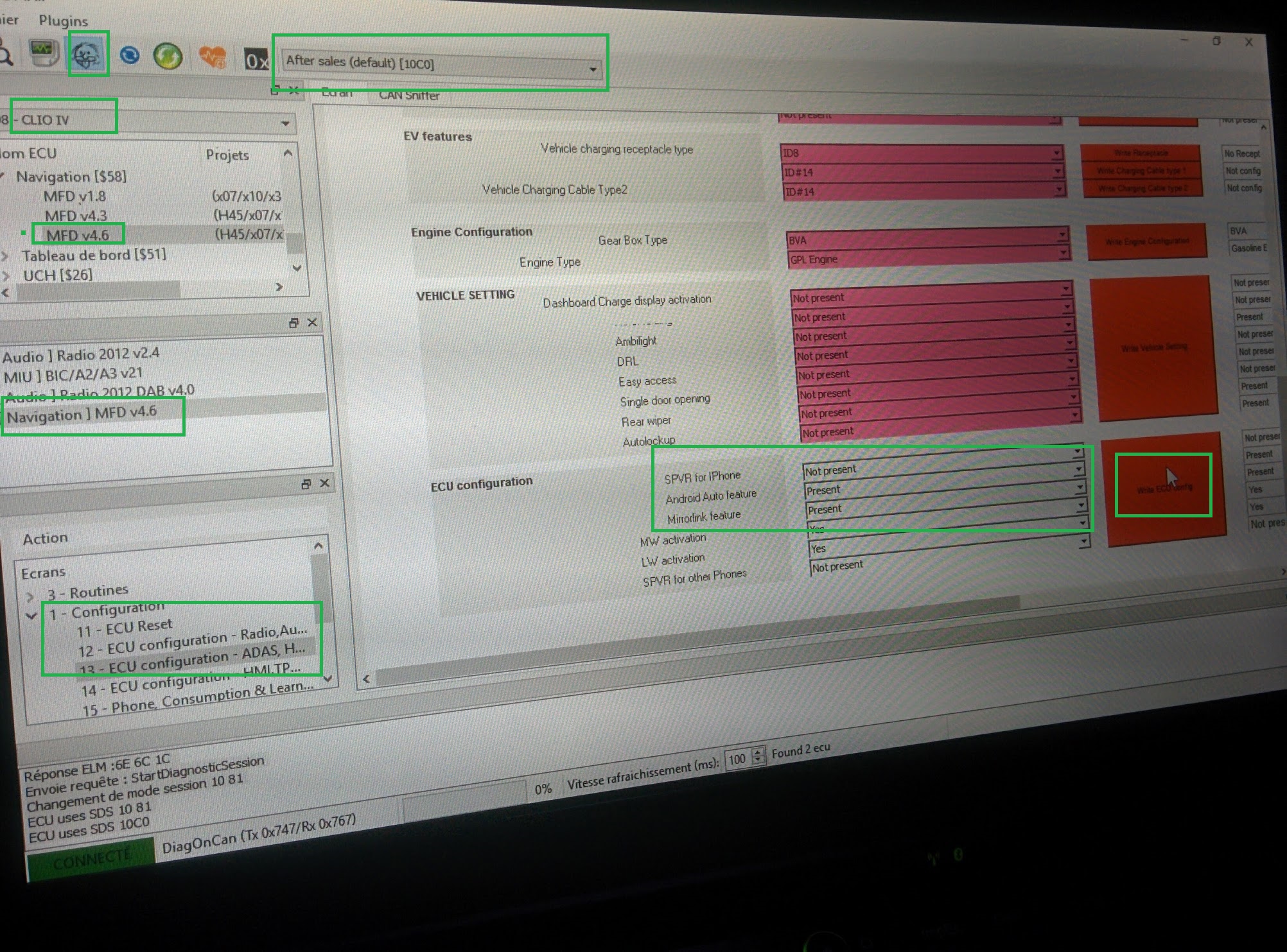Click the Write Engine Configuration button
This screenshot has width=1287, height=952.
click(x=1146, y=241)
